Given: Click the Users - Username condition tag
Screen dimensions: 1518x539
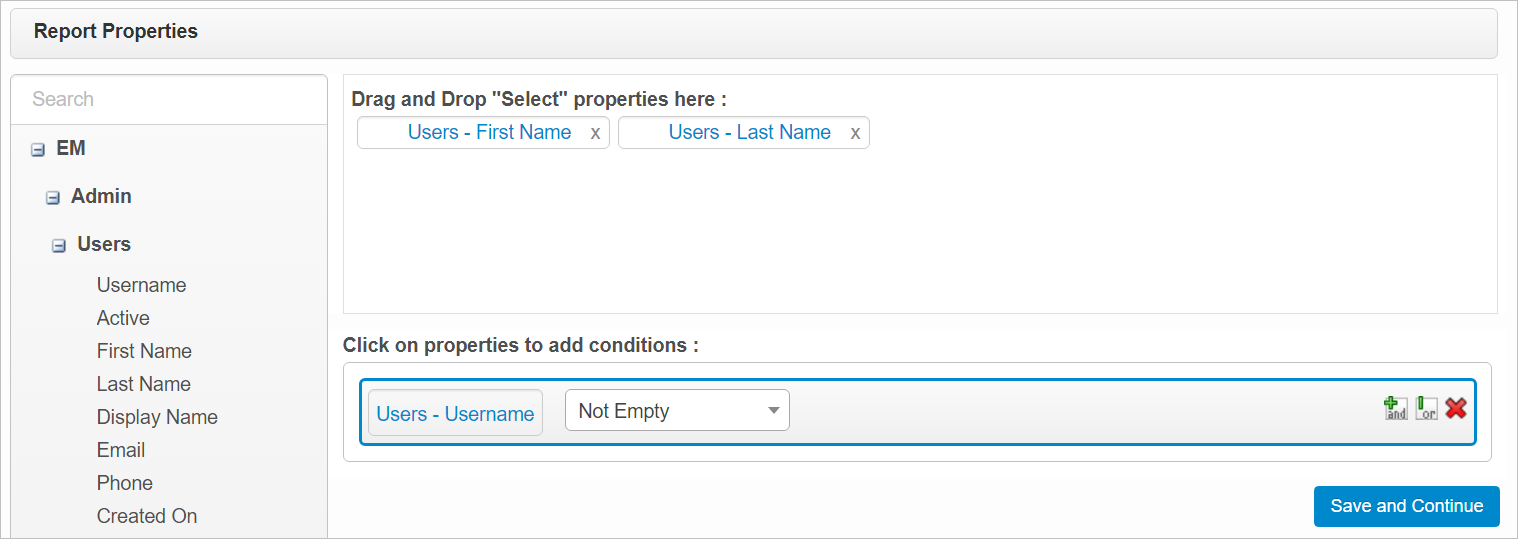Looking at the screenshot, I should (455, 414).
